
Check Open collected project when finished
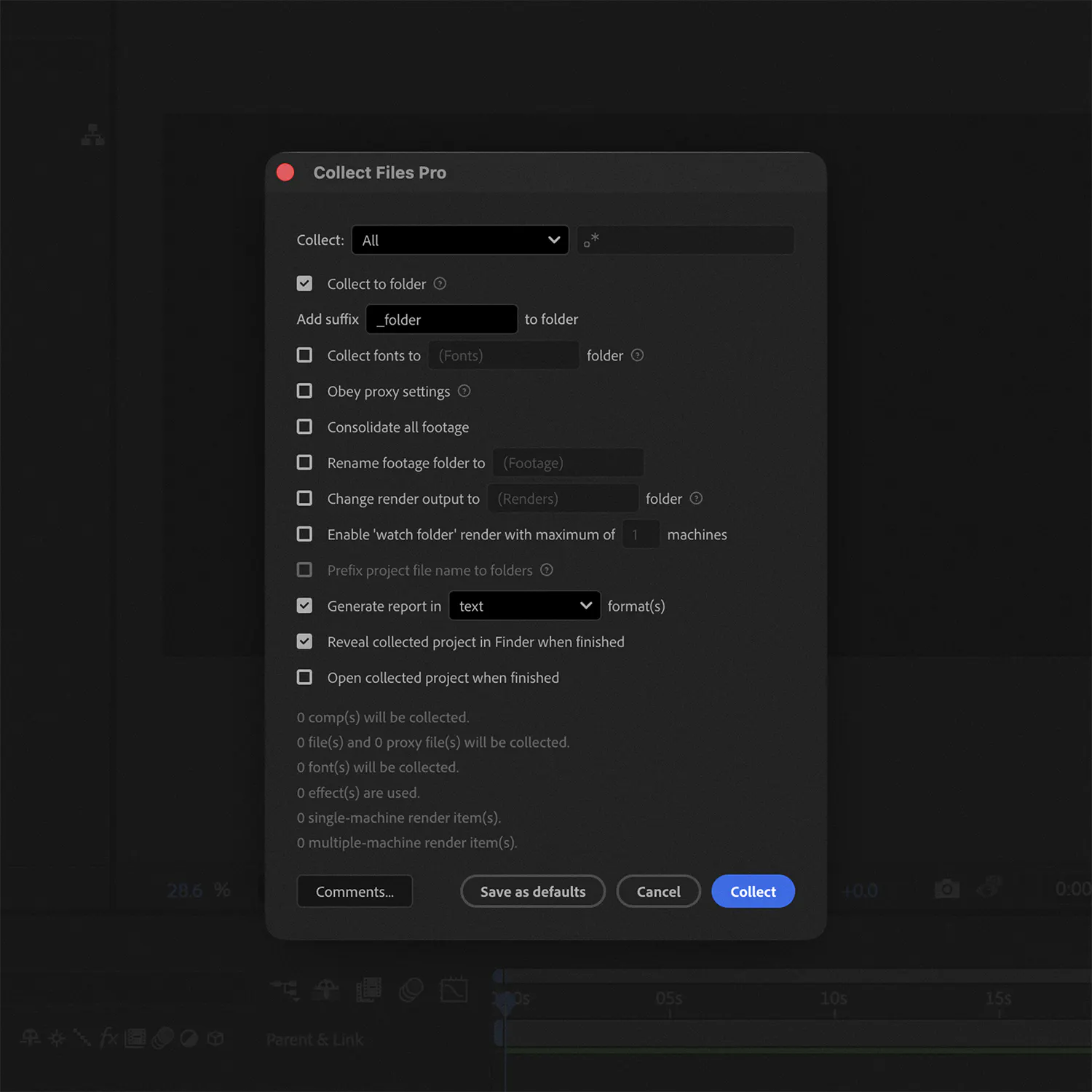point(304,677)
